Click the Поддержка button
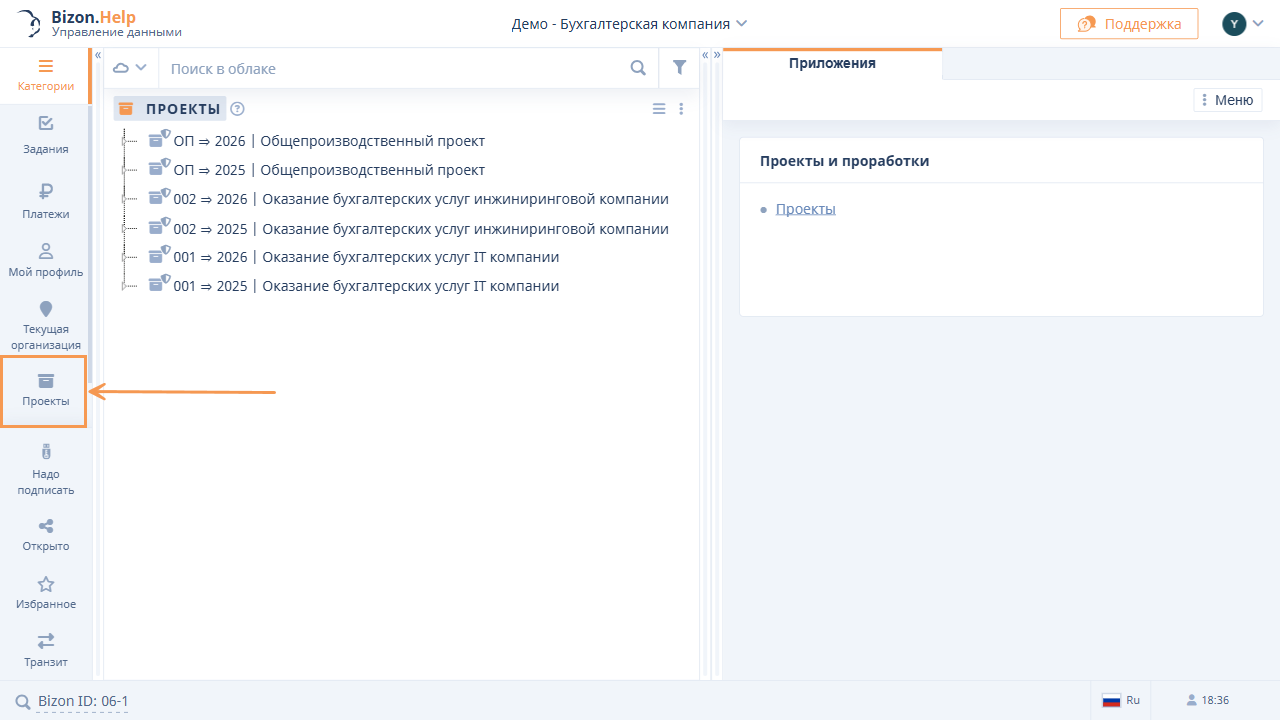Viewport: 1280px width, 720px height. coord(1128,24)
